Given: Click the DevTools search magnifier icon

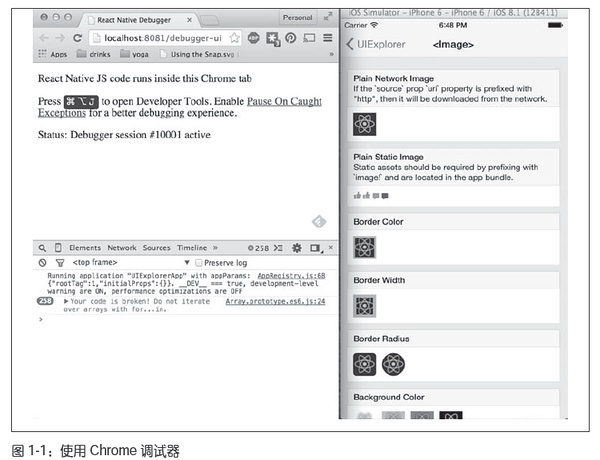Looking at the screenshot, I should [42, 248].
